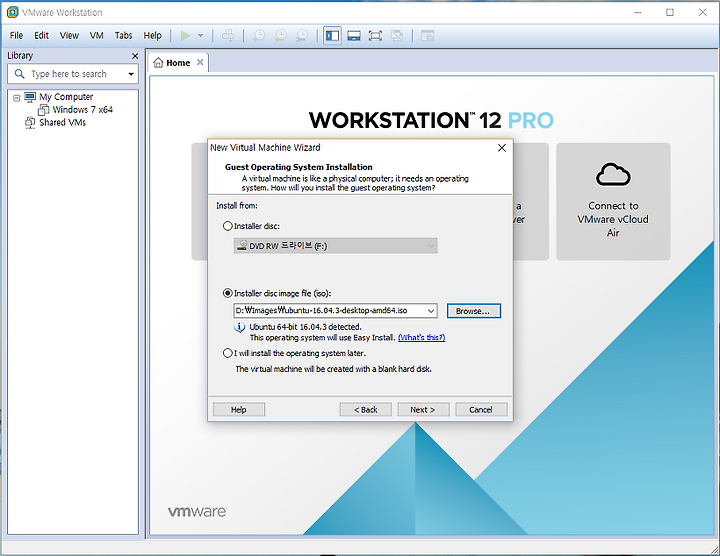Click the Manage Snapshots toolbar icon
The image size is (720, 556).
(302, 35)
